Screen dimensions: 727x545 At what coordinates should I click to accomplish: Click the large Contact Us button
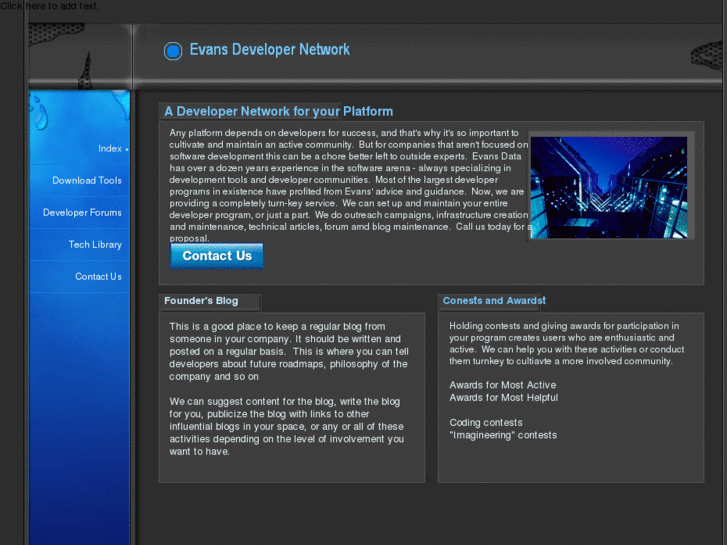(217, 256)
